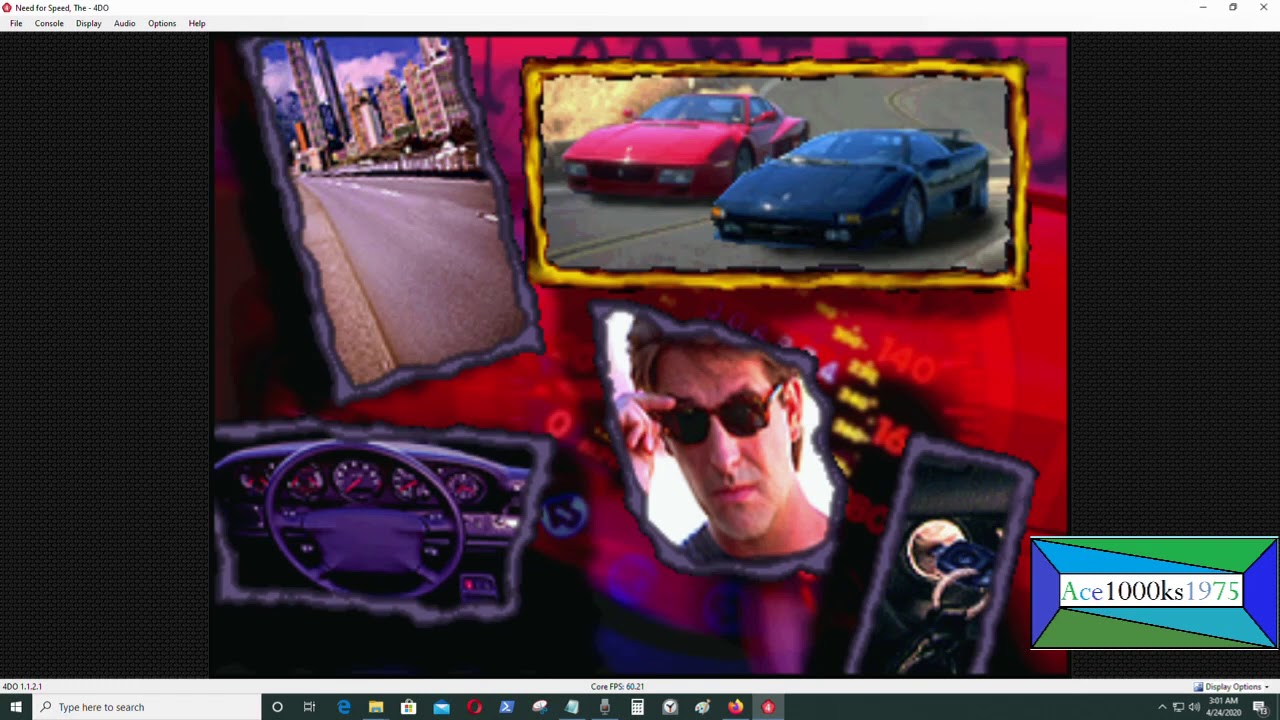Open the Options menu
The image size is (1280, 720).
click(162, 23)
